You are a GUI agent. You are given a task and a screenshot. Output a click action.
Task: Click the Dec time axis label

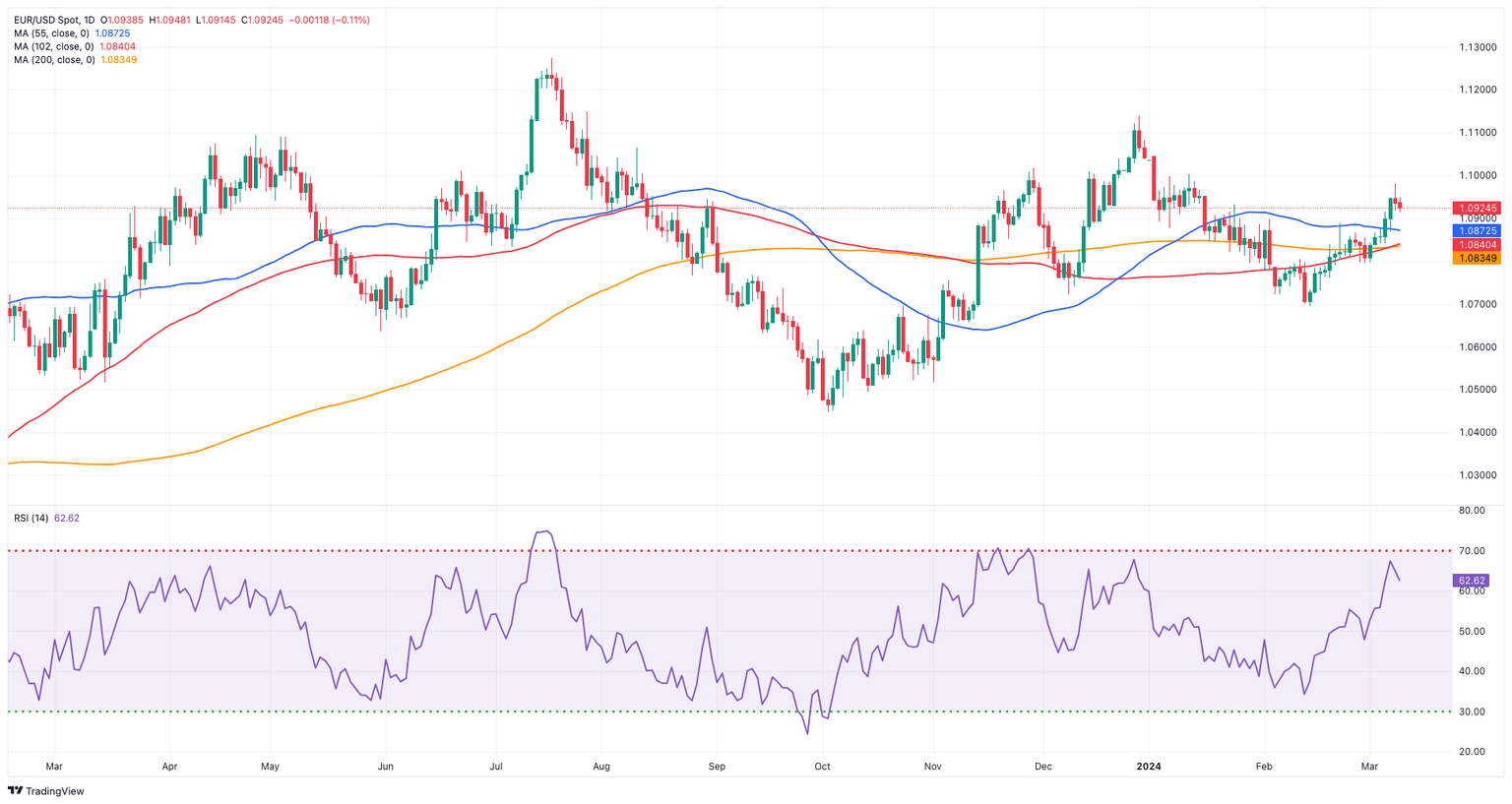point(1043,766)
